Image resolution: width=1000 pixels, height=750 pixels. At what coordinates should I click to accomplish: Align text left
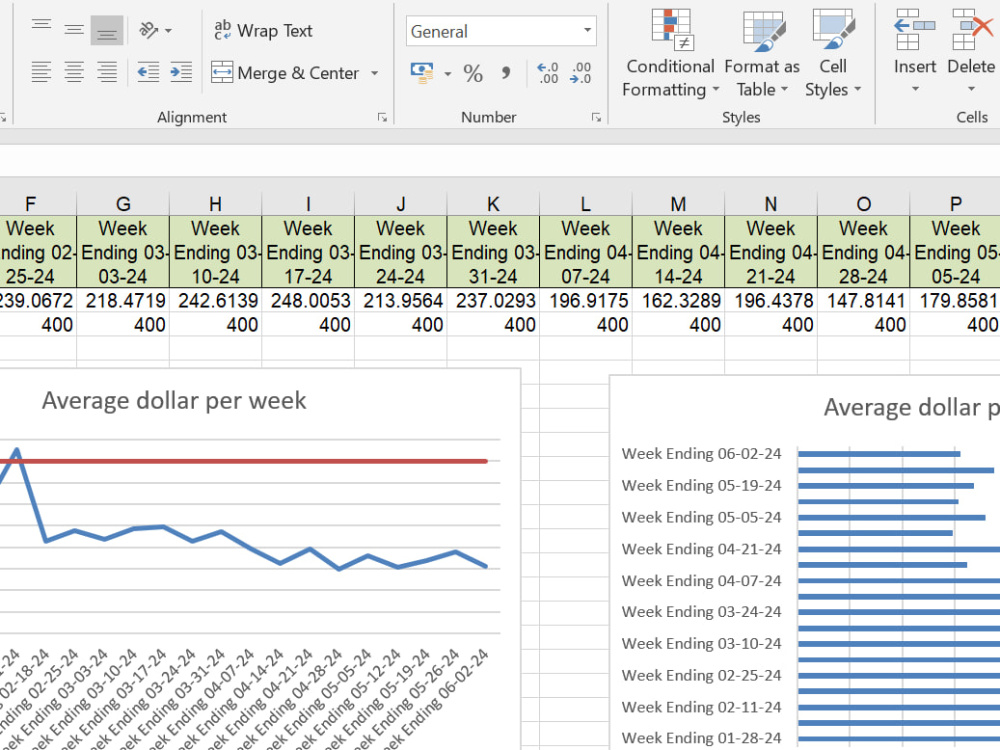pos(41,72)
